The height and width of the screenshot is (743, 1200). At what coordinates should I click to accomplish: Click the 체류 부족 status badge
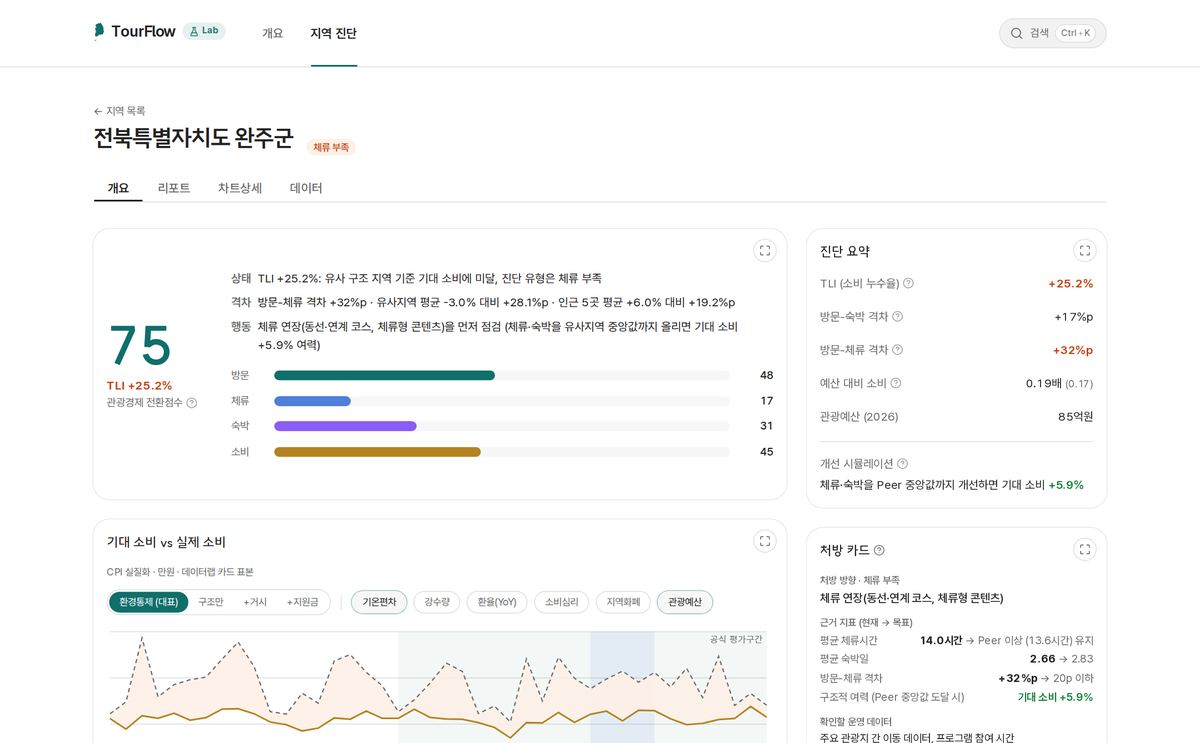pos(331,147)
